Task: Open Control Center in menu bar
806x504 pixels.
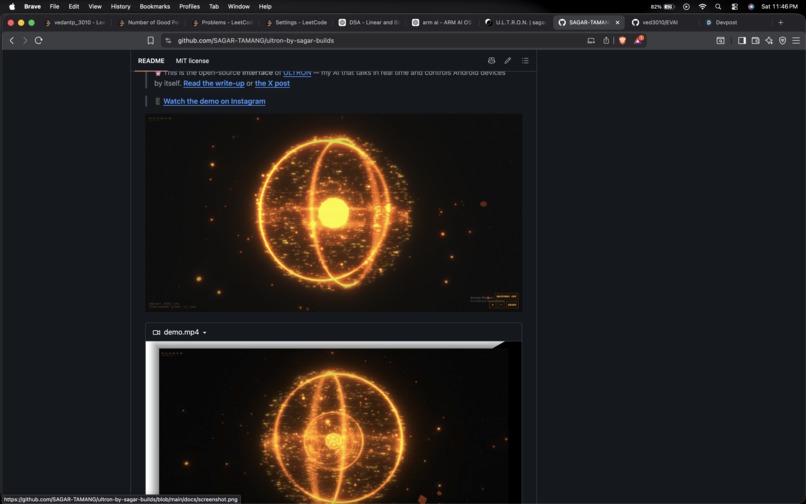Action: tap(735, 7)
